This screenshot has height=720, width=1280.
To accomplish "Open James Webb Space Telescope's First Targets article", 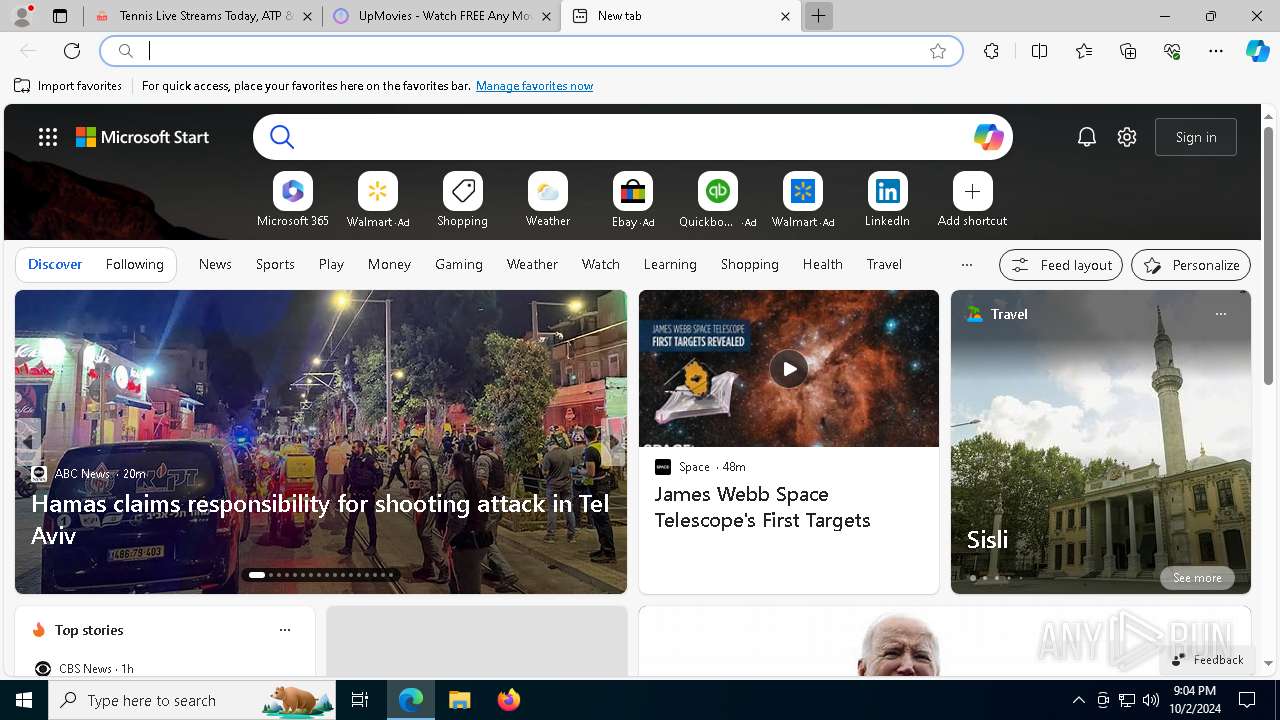I will coord(762,507).
